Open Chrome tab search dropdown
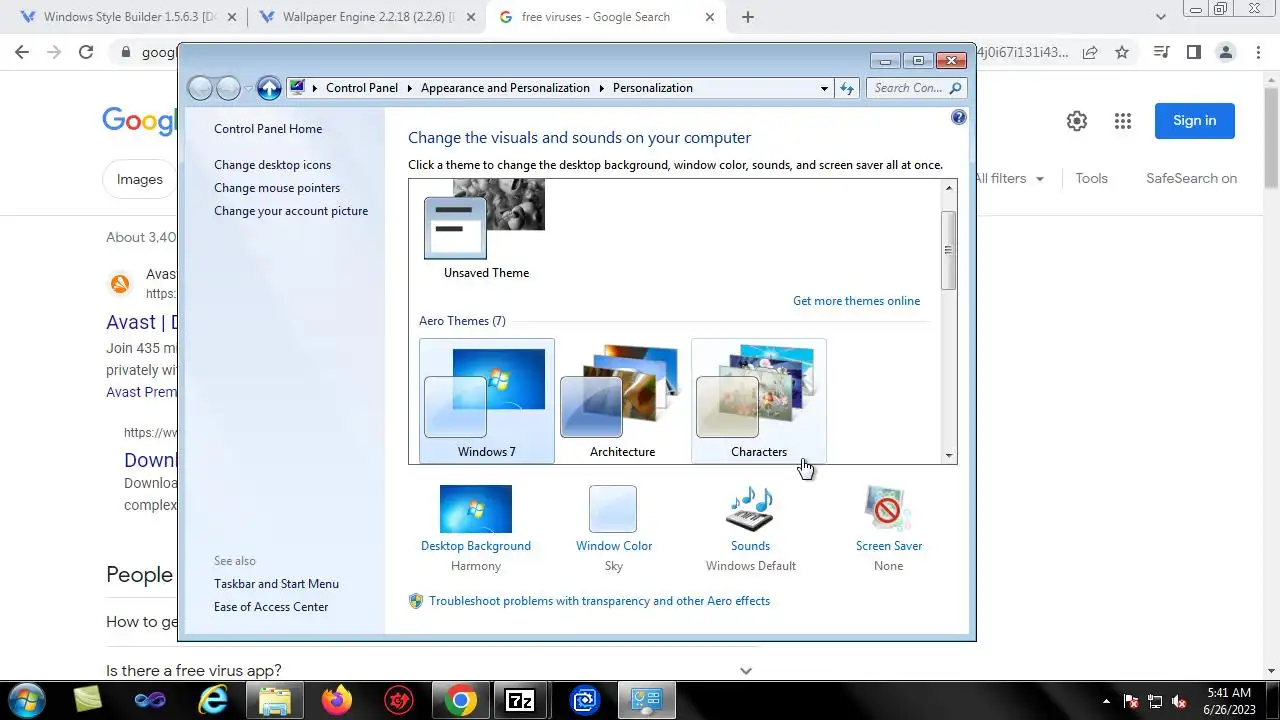Viewport: 1280px width, 720px height. (x=1161, y=17)
